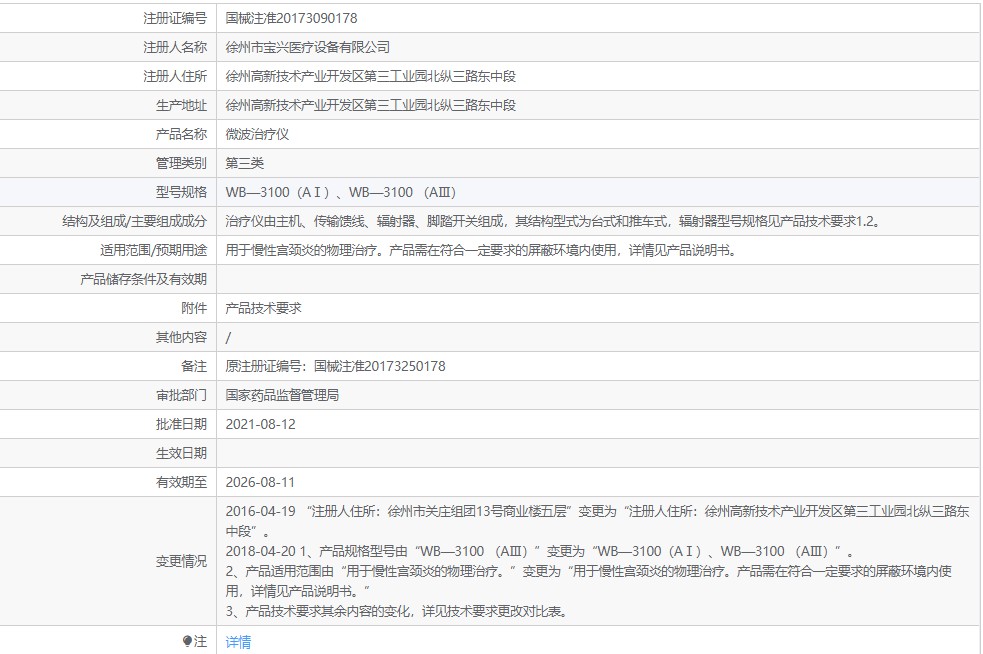Select change item 3 about 产品技术要求
This screenshot has height=654, width=983.
coord(397,611)
